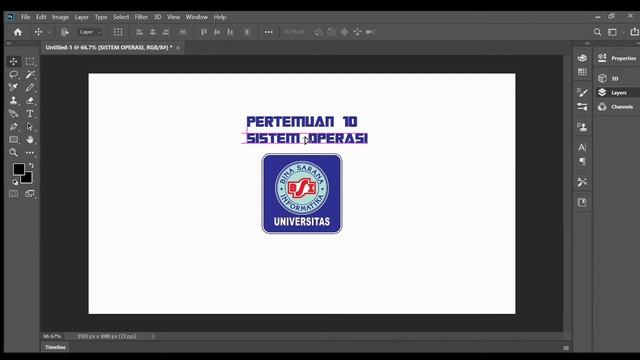Change the screen mode

(x=30, y=193)
